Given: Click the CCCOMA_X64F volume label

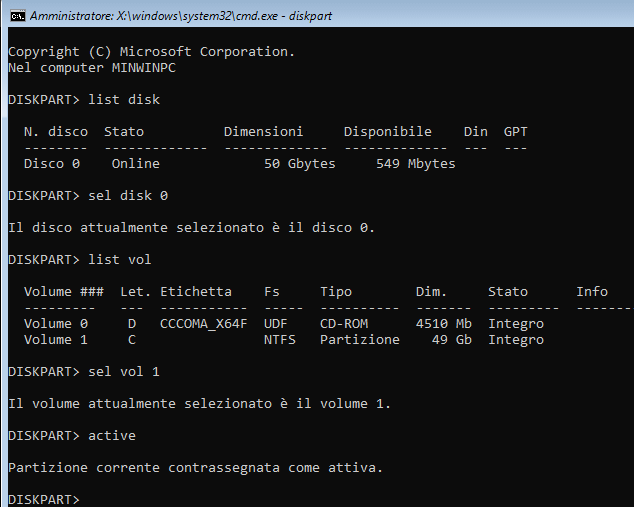Looking at the screenshot, I should point(203,323).
